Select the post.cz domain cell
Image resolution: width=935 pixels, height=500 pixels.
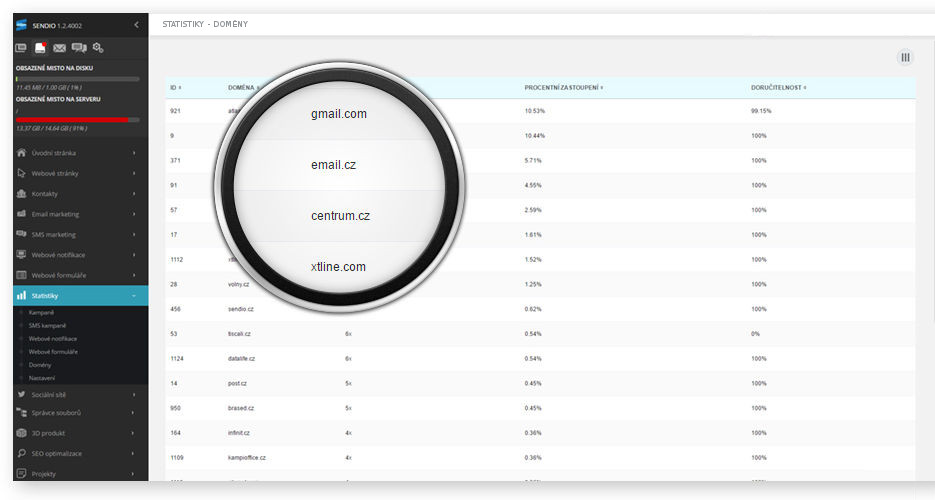point(237,383)
